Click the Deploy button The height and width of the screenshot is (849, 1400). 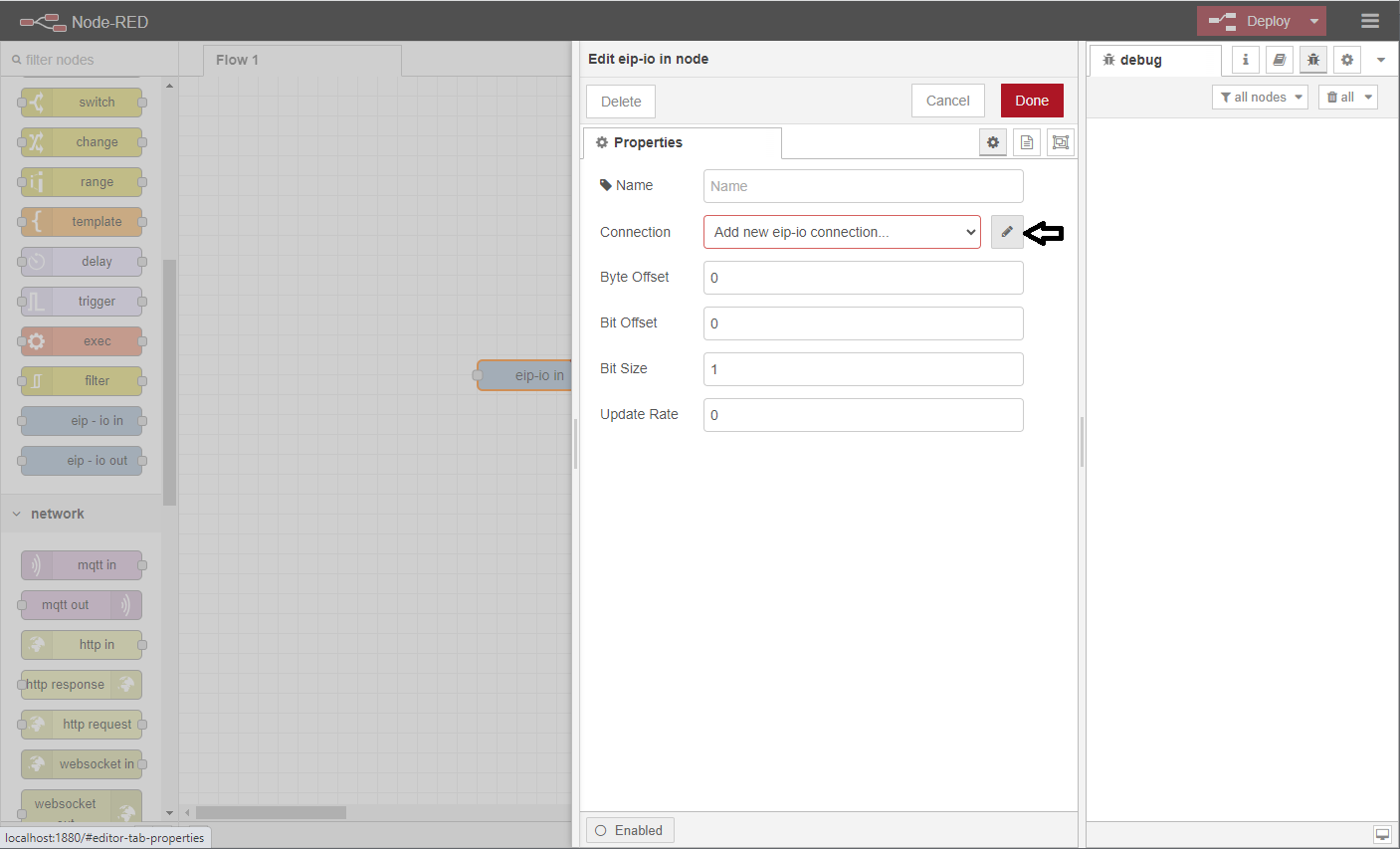(1250, 21)
